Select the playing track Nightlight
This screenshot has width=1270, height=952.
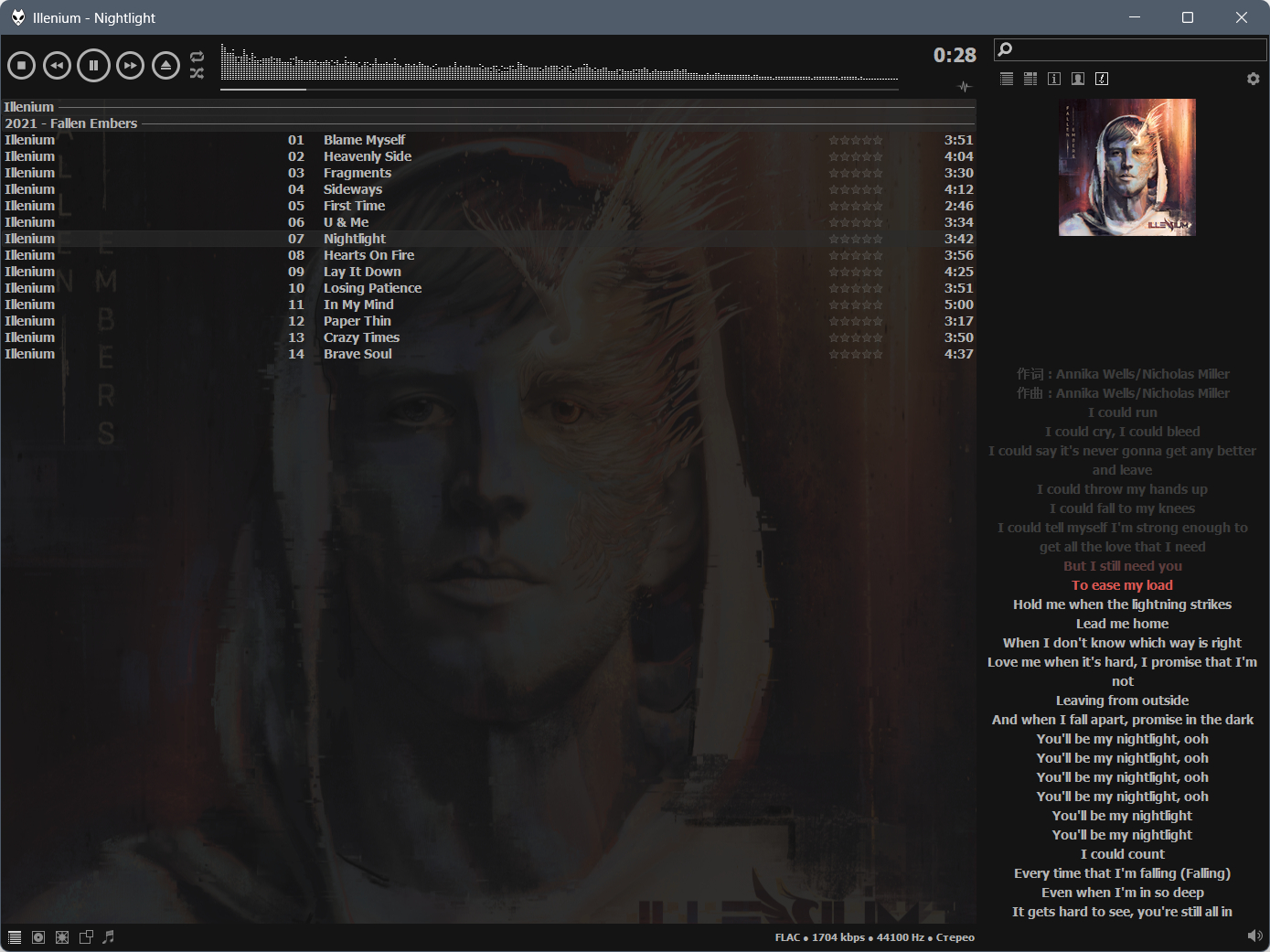coord(488,239)
